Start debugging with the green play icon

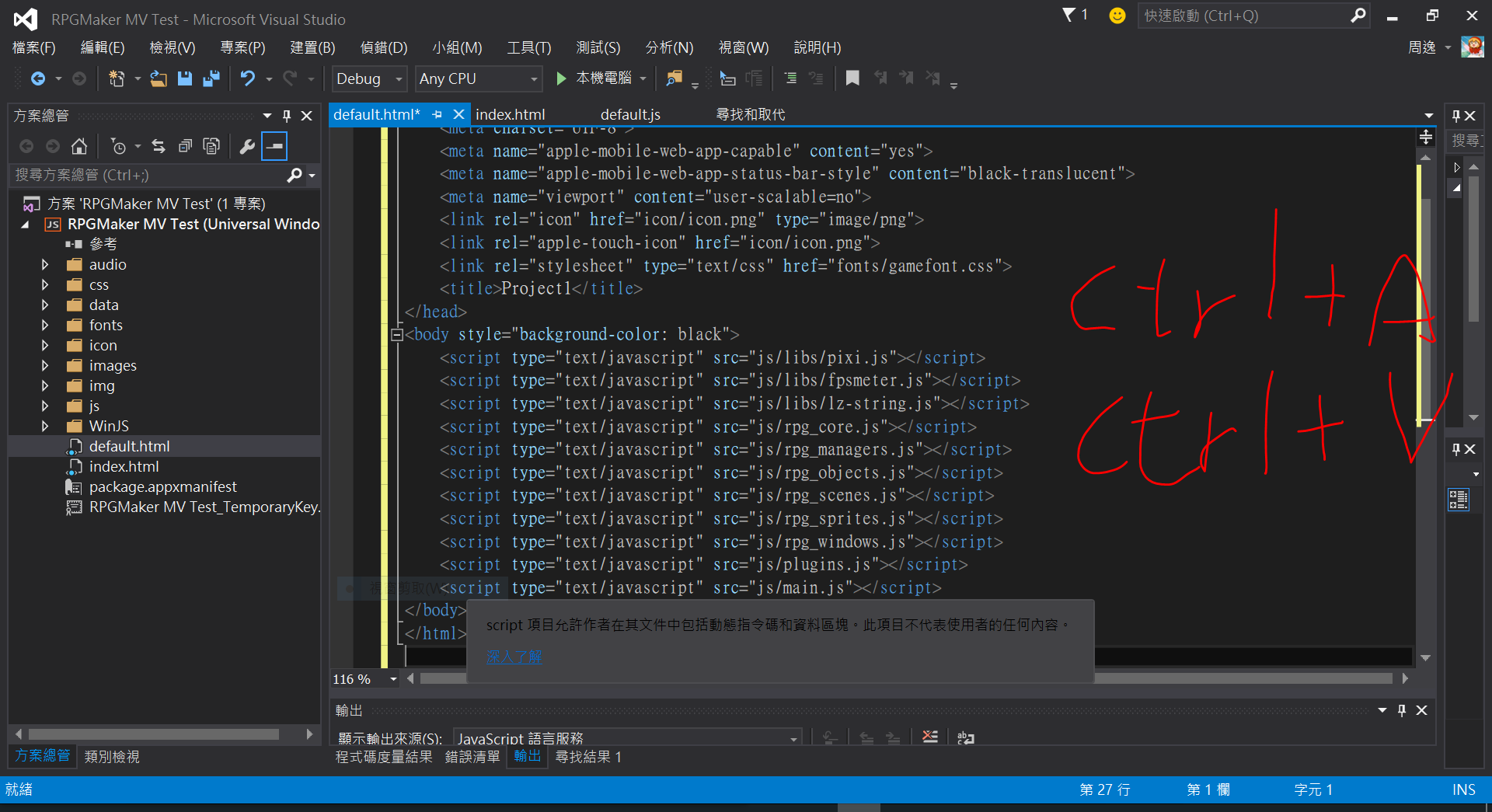[561, 78]
